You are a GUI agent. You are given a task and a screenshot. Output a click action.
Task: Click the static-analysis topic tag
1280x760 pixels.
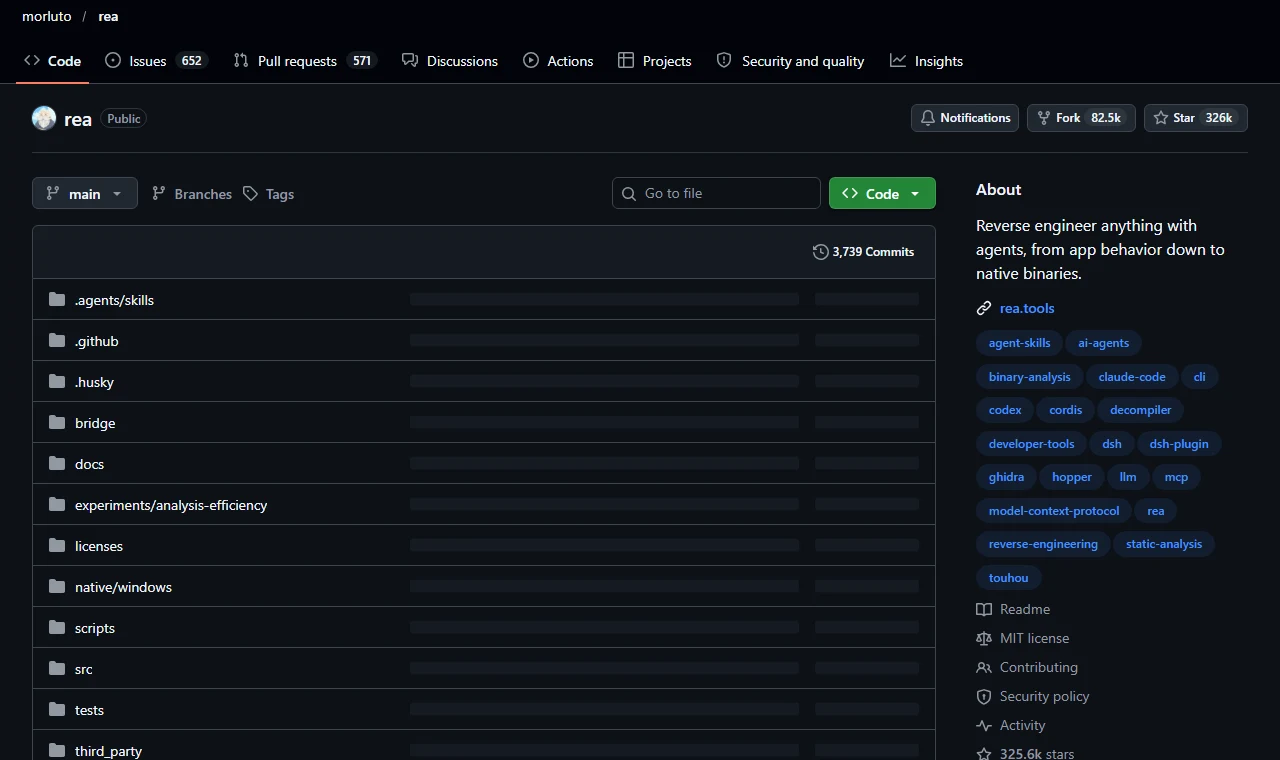click(x=1164, y=544)
